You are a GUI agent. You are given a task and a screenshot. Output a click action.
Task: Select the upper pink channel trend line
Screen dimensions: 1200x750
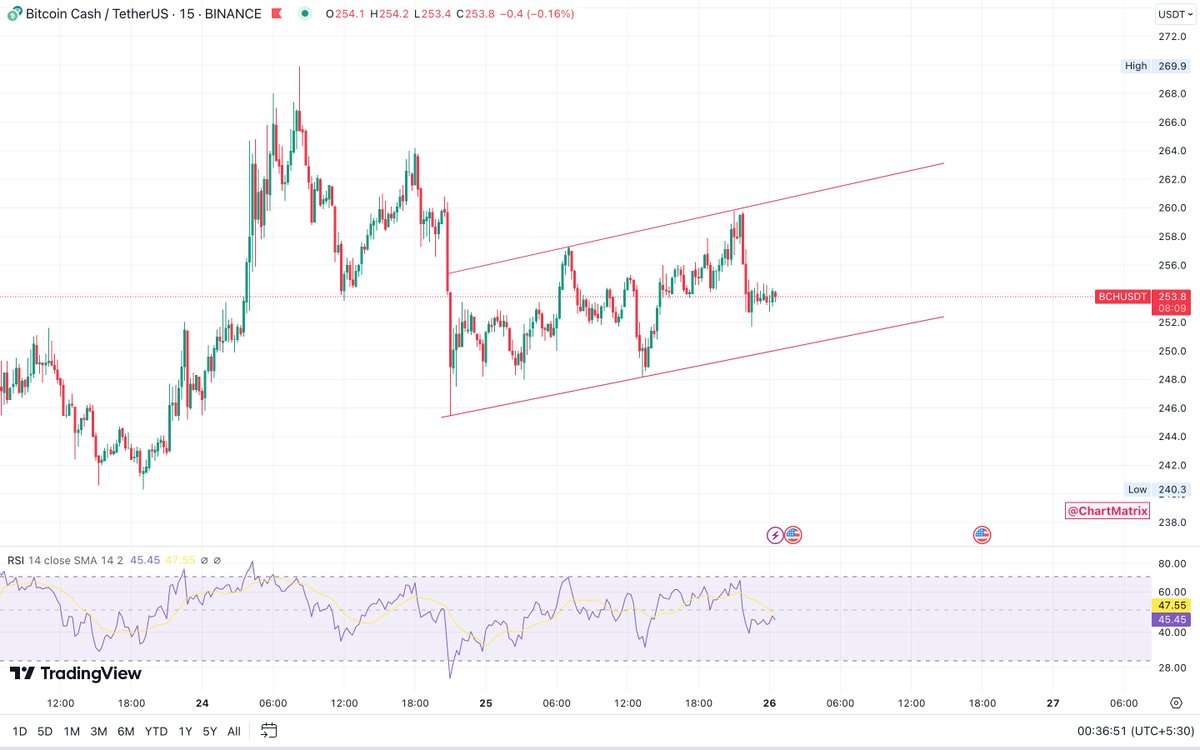[695, 218]
